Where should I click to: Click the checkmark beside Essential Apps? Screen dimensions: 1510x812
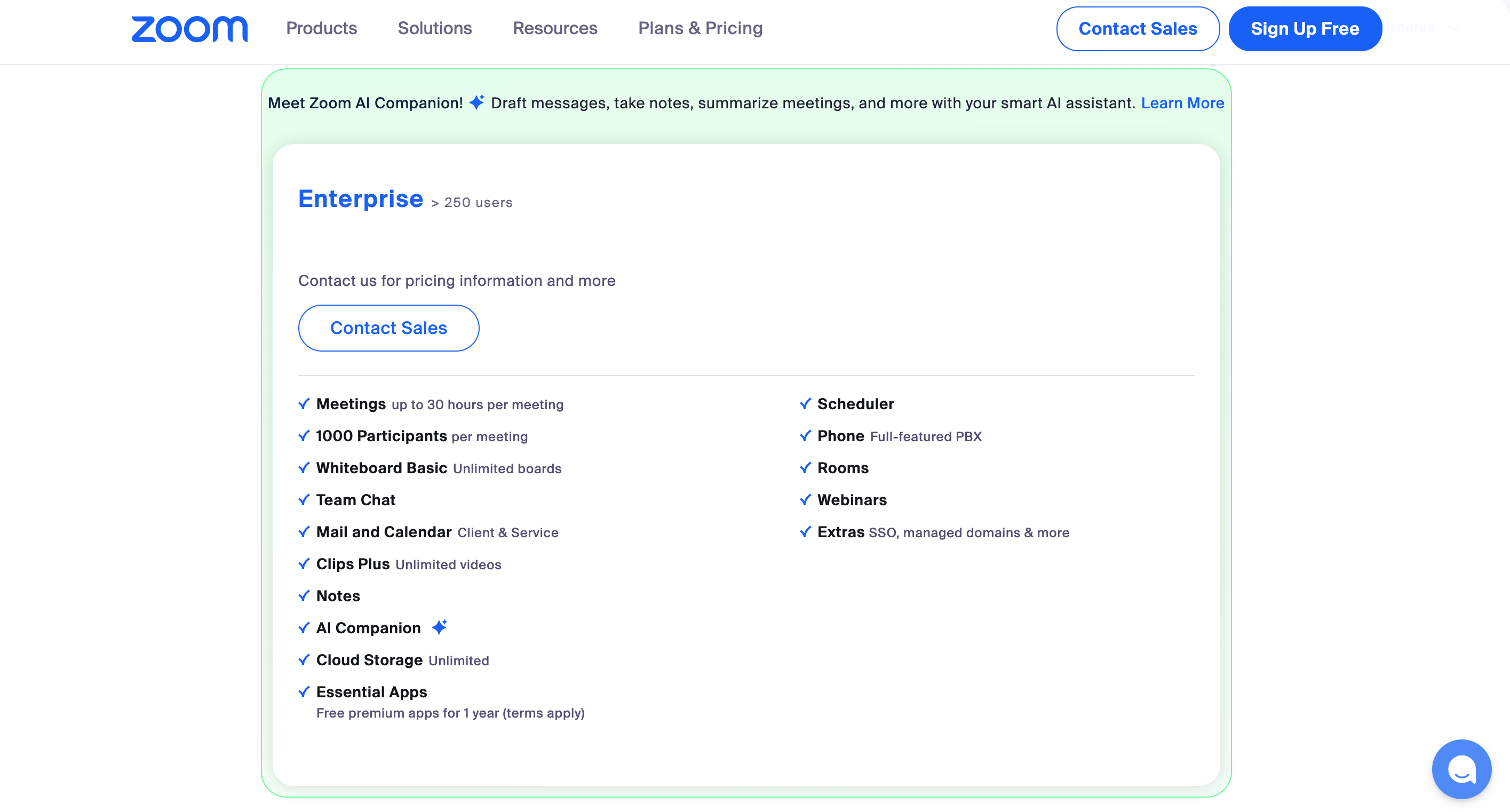304,692
